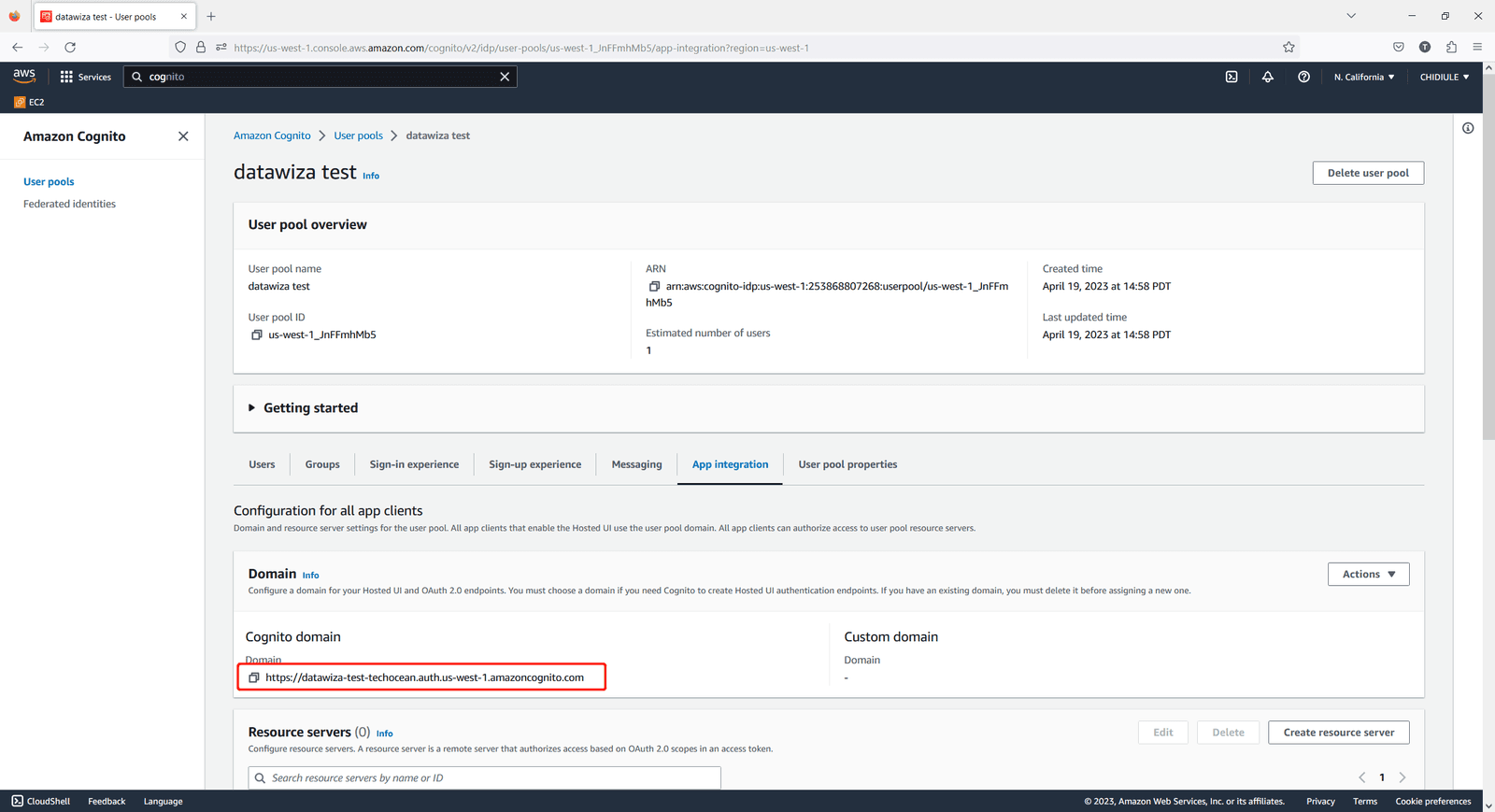Expand the Getting started section
Viewport: 1495px width, 812px height.
303,408
